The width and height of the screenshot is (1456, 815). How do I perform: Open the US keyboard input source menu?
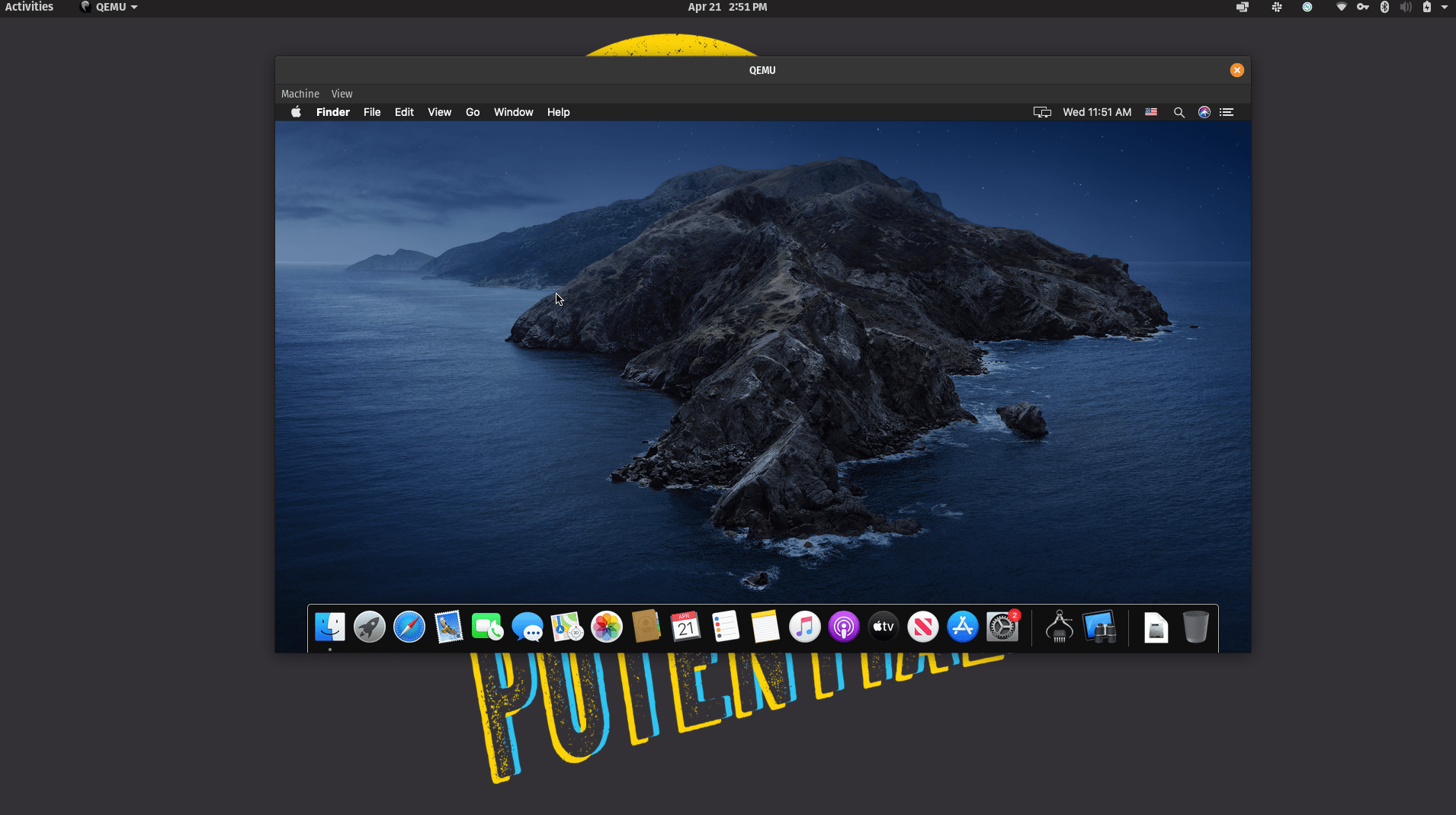click(x=1152, y=112)
